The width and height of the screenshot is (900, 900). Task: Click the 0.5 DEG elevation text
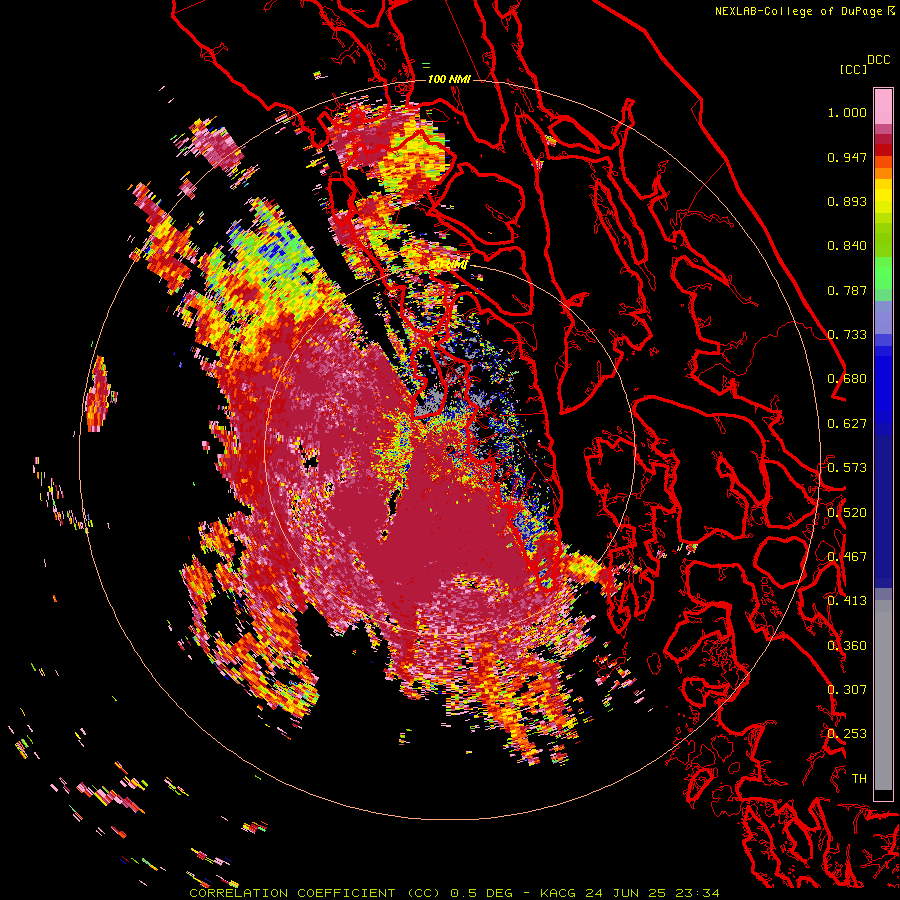pyautogui.click(x=482, y=893)
